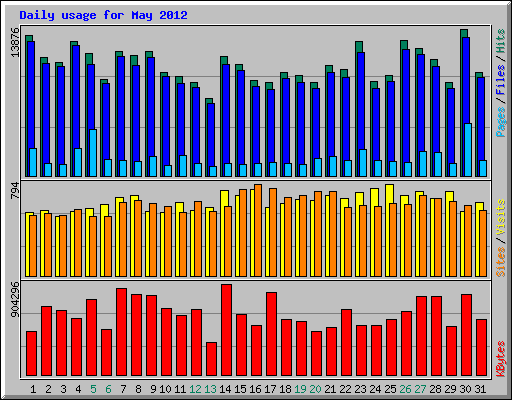The width and height of the screenshot is (512, 400).
Task: Click day label 4
Action: coord(78,389)
